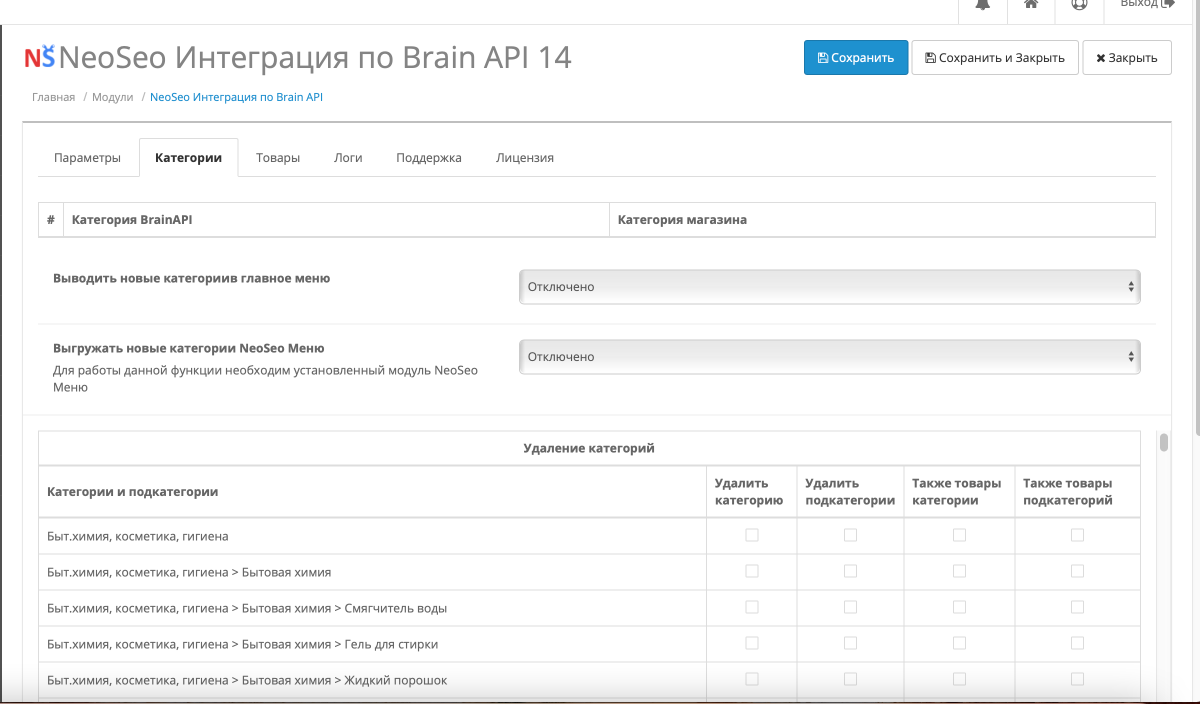Open the support life-ring icon
The width and height of the screenshot is (1200, 704).
[1079, 5]
